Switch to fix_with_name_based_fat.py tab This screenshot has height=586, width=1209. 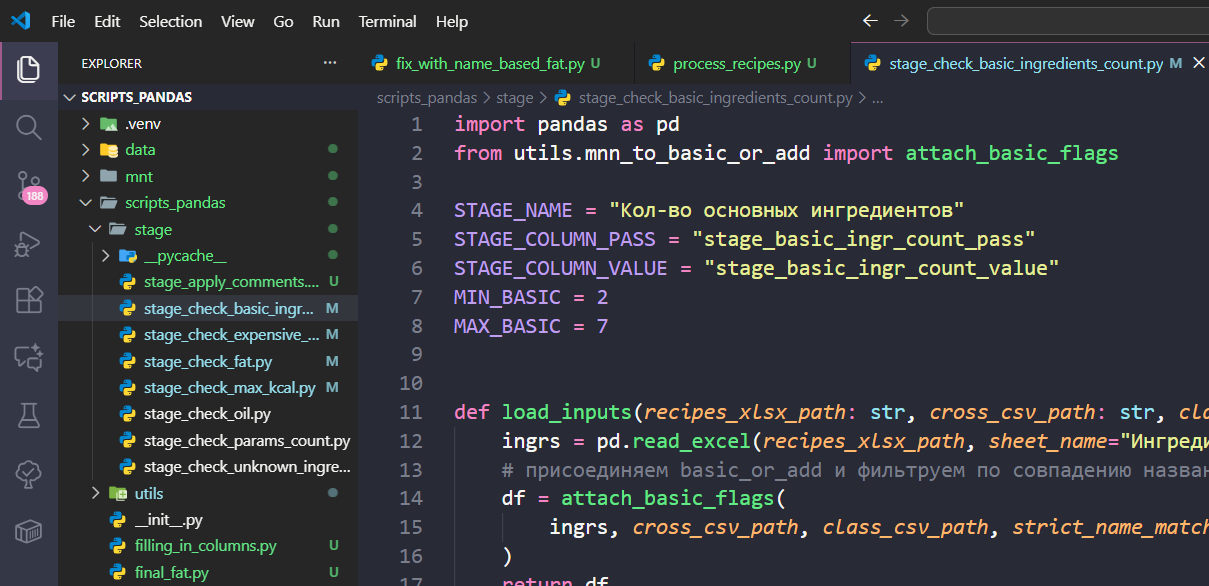pyautogui.click(x=496, y=63)
